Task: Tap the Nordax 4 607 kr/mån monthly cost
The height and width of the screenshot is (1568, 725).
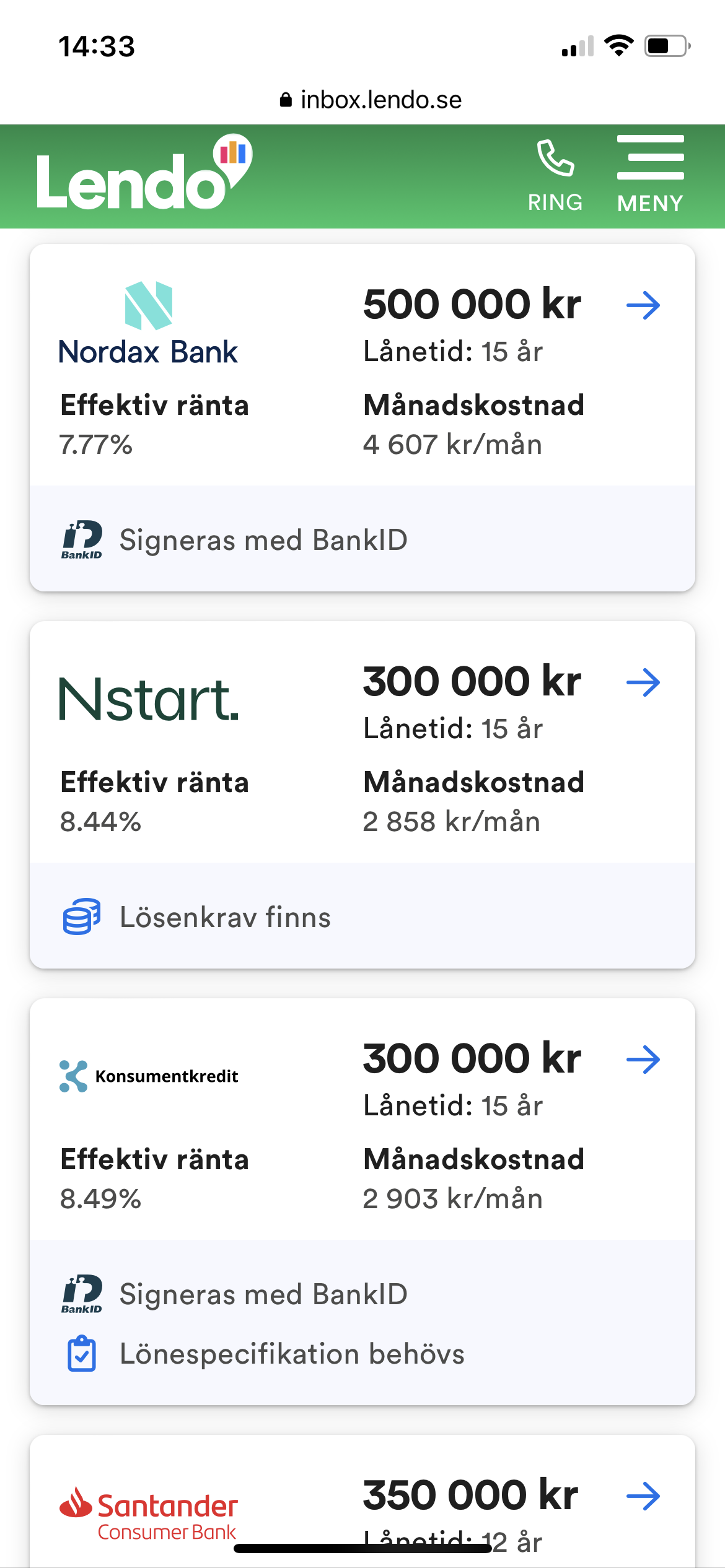Action: (452, 445)
